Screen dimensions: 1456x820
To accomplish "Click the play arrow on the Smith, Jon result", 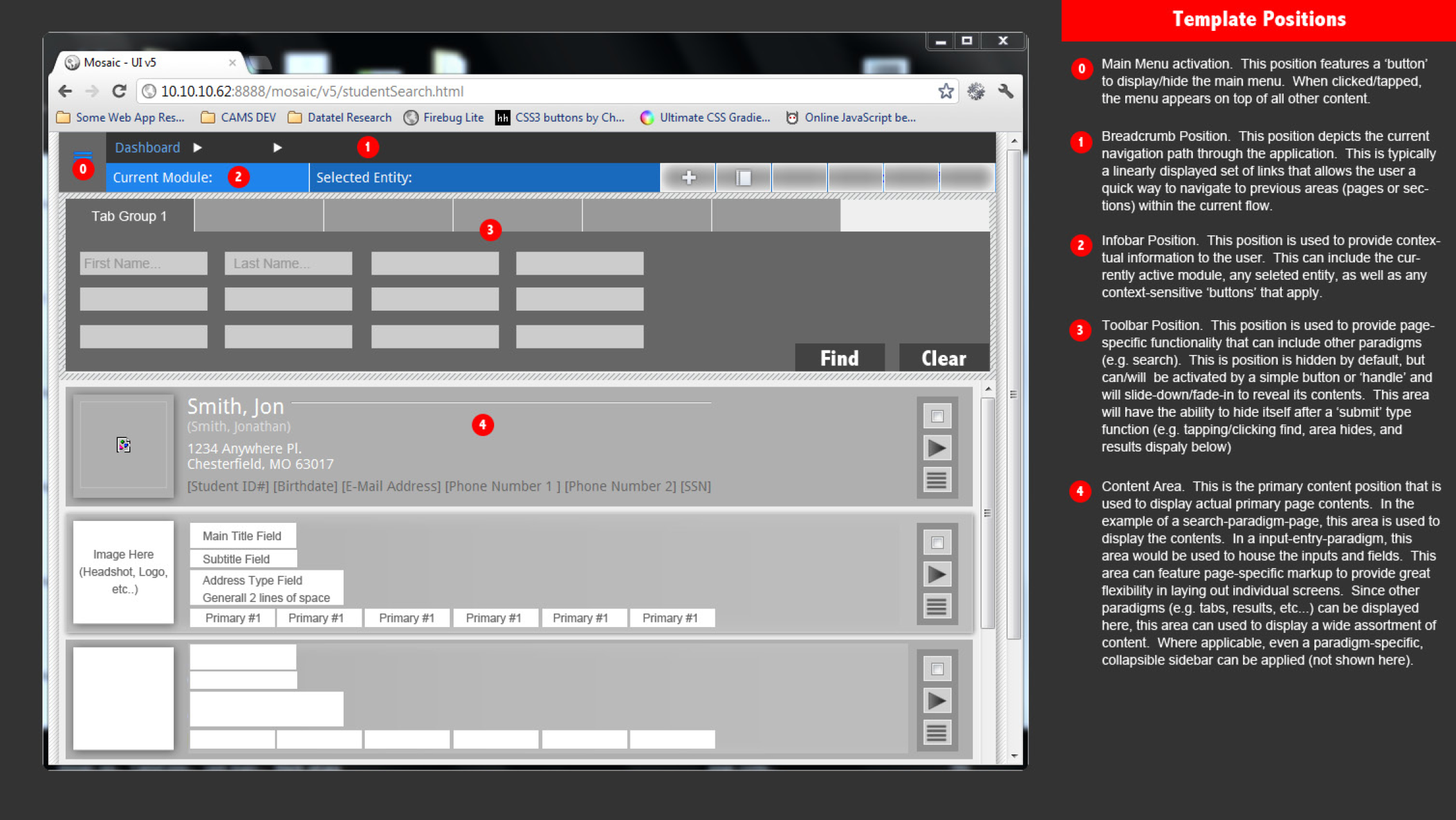I will pos(937,448).
